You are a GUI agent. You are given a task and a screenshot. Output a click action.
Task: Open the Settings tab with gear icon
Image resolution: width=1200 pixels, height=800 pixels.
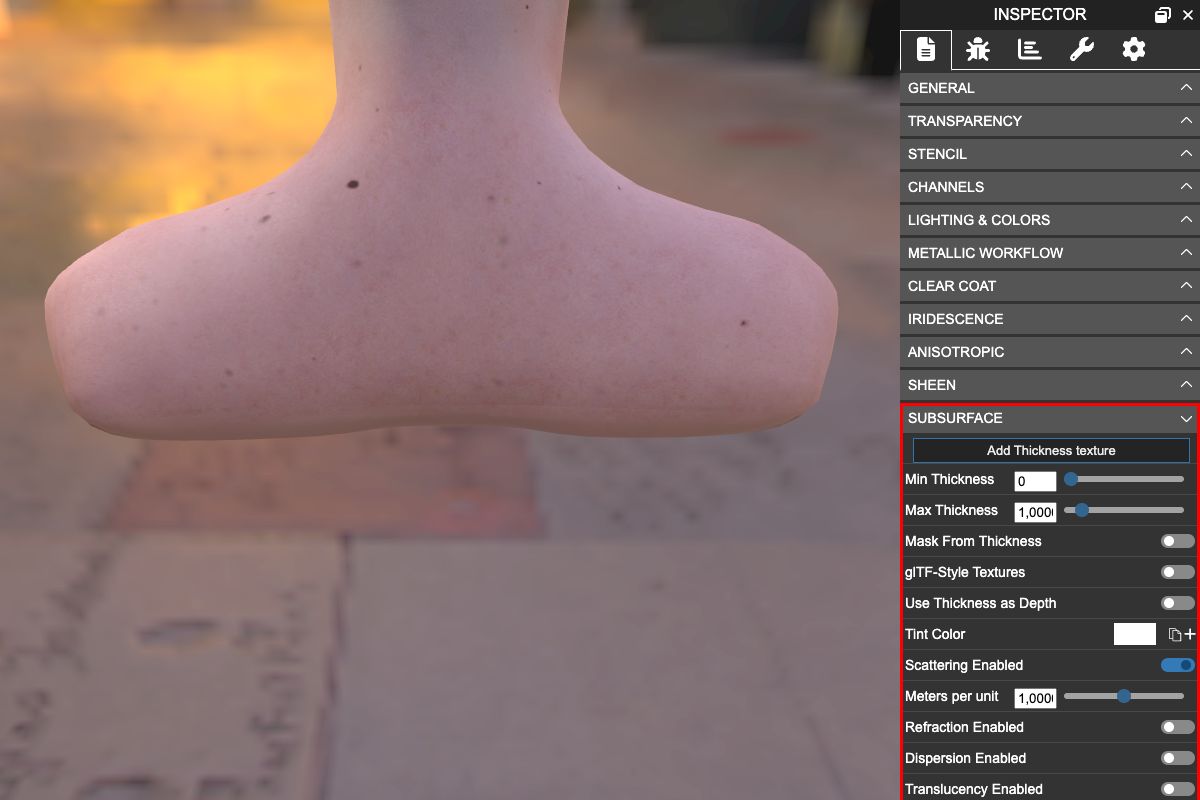click(1133, 49)
